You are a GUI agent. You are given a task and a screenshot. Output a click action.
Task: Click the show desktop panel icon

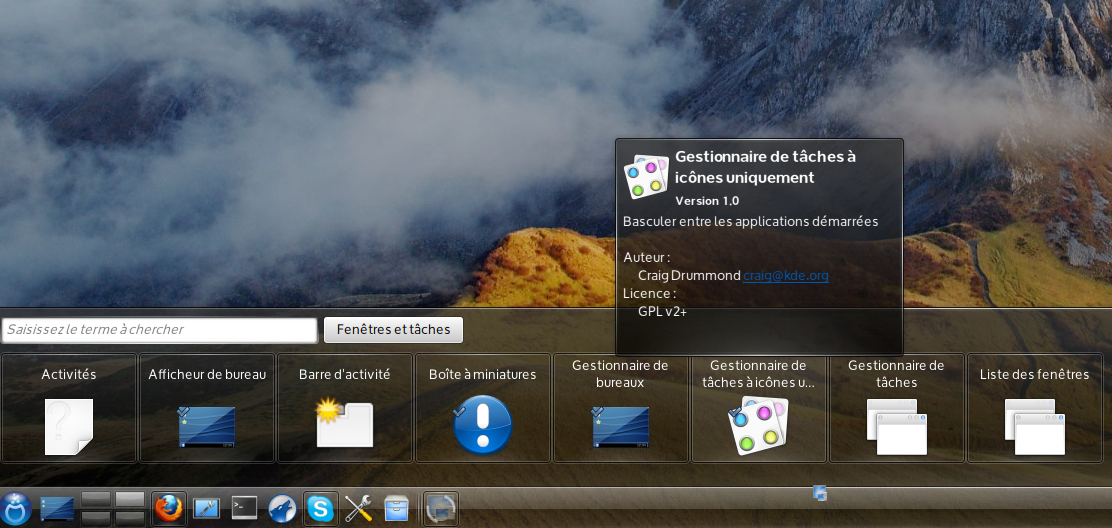tap(57, 509)
